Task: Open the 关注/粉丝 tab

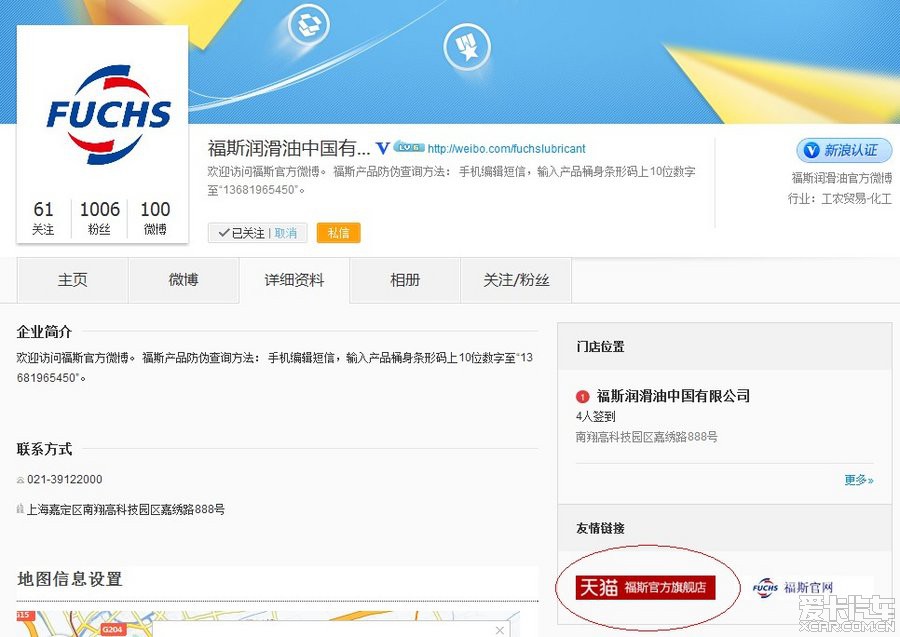Action: [x=516, y=280]
